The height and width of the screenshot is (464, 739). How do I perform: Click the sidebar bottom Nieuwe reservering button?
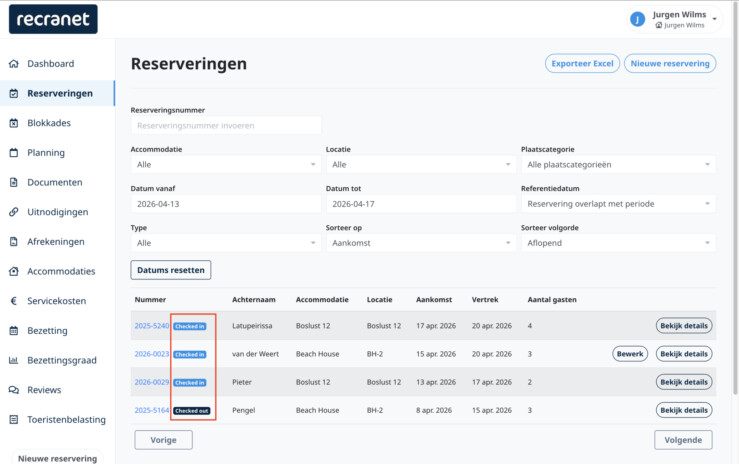(x=57, y=458)
